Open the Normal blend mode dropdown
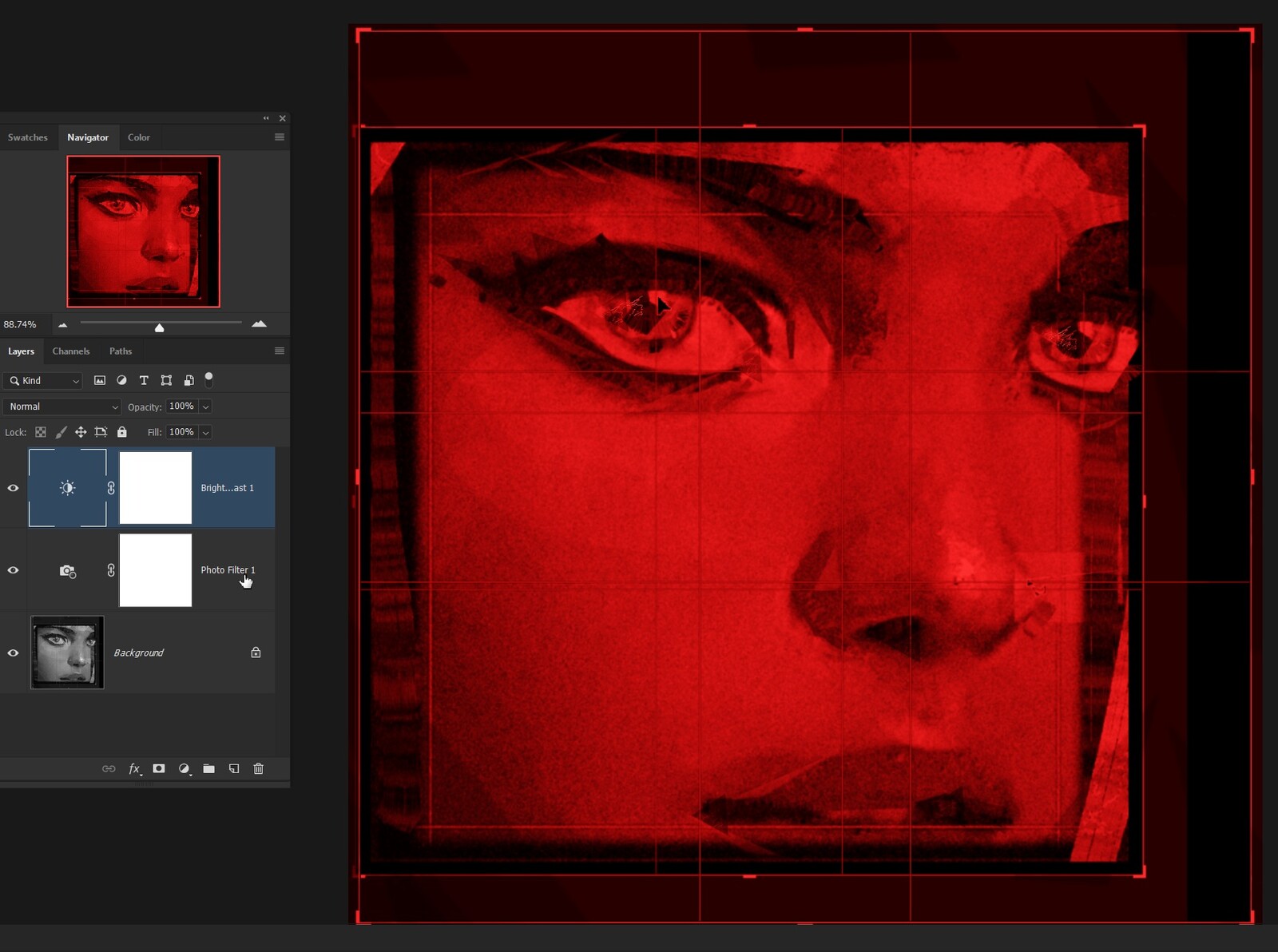This screenshot has width=1278, height=952. (62, 407)
